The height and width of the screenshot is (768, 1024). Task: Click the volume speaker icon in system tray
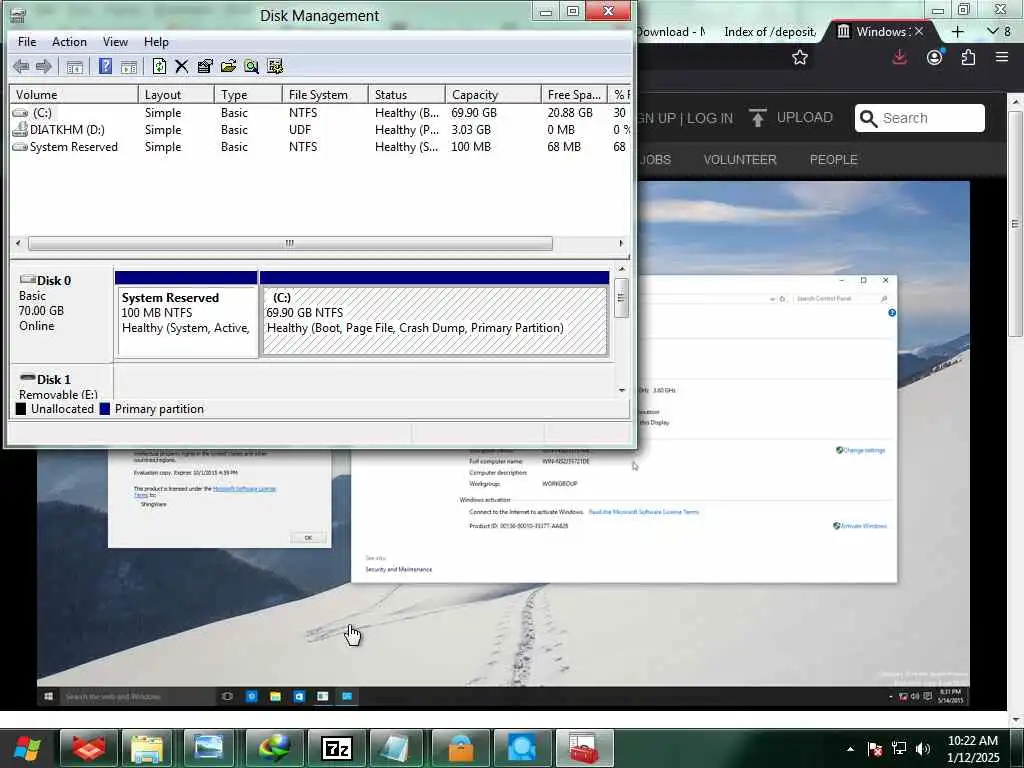[x=923, y=748]
